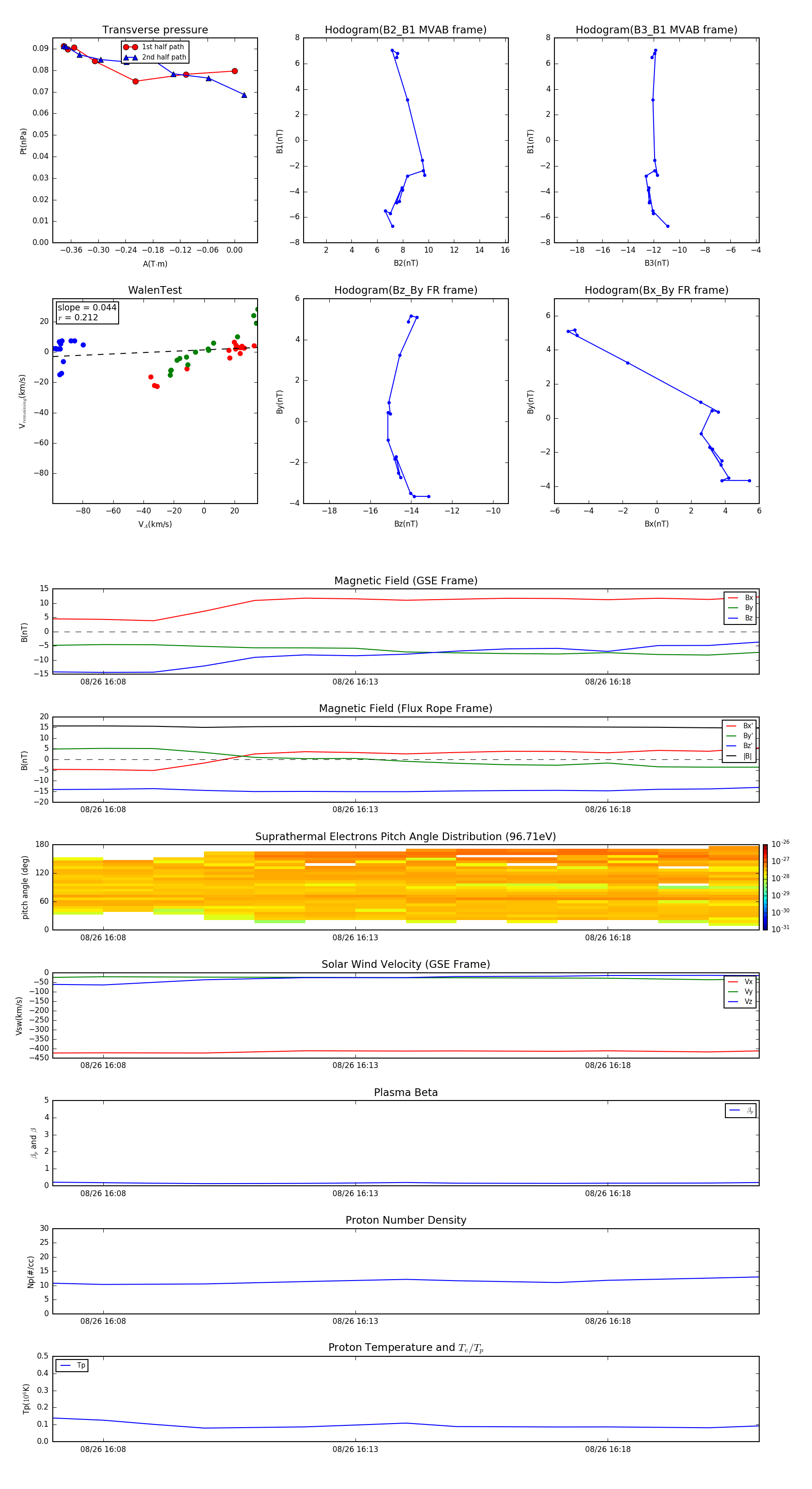Click the 'Hodogram(Bx_By FR frame)' title
The width and height of the screenshot is (812, 1489).
coord(656,290)
